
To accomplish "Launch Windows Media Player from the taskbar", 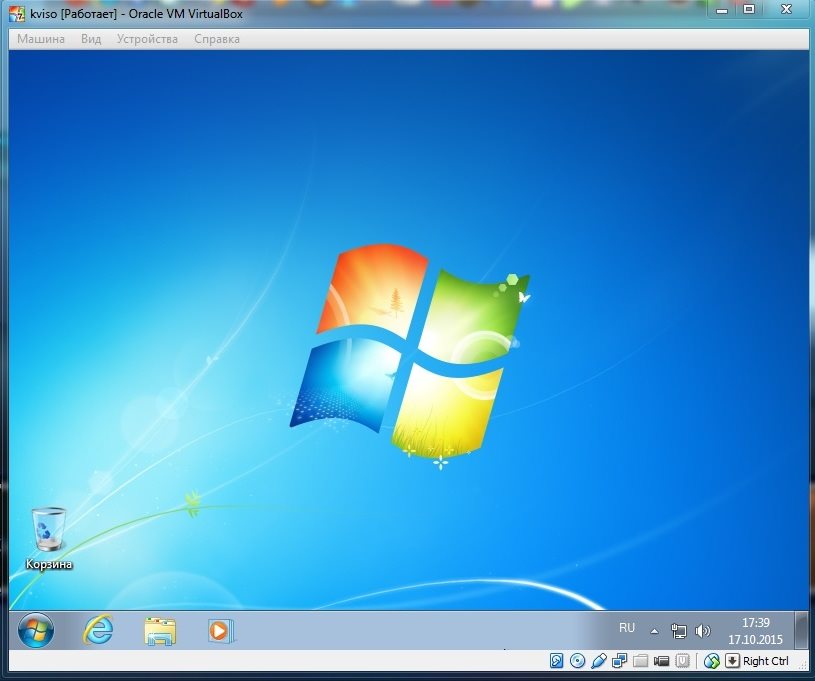I will pyautogui.click(x=221, y=631).
